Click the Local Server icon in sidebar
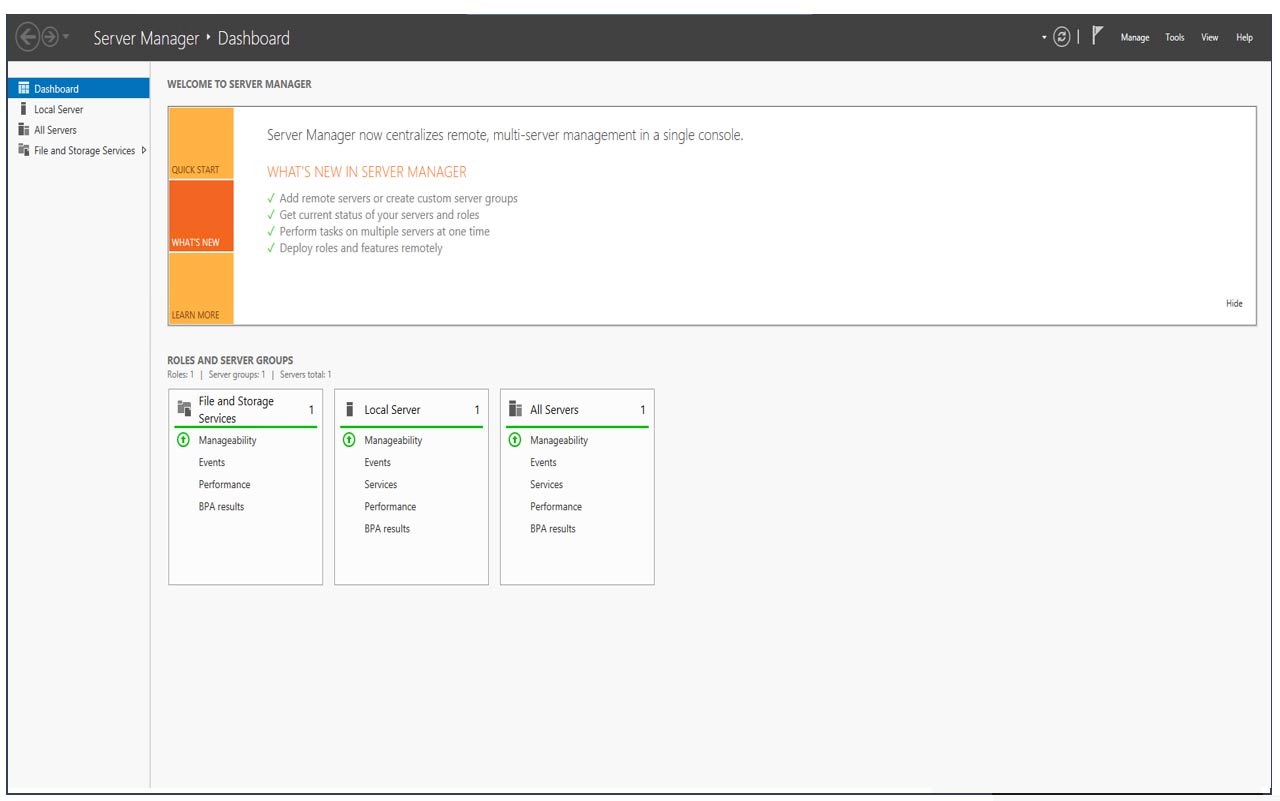The image size is (1280, 801). pos(23,109)
